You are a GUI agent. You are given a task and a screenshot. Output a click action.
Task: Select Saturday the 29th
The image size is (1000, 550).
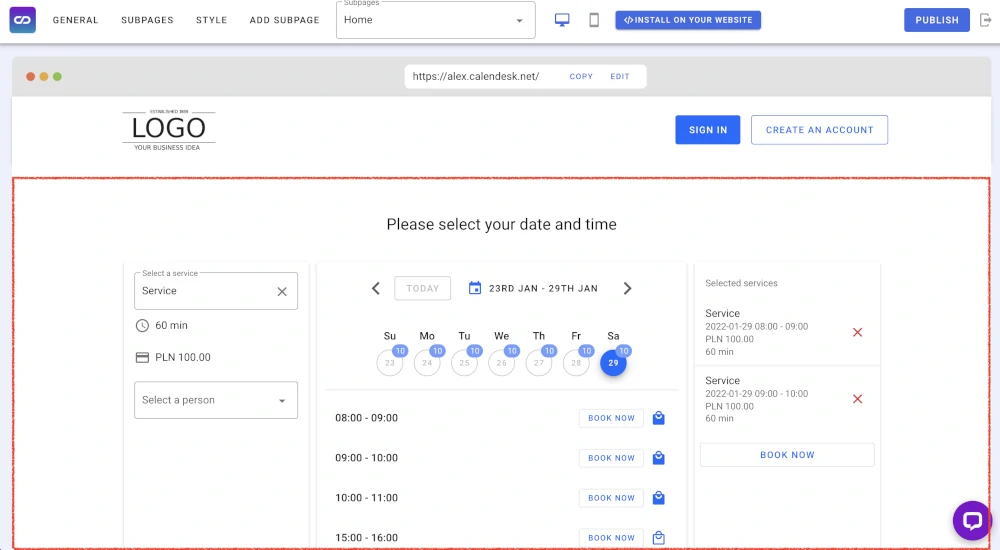pyautogui.click(x=613, y=362)
